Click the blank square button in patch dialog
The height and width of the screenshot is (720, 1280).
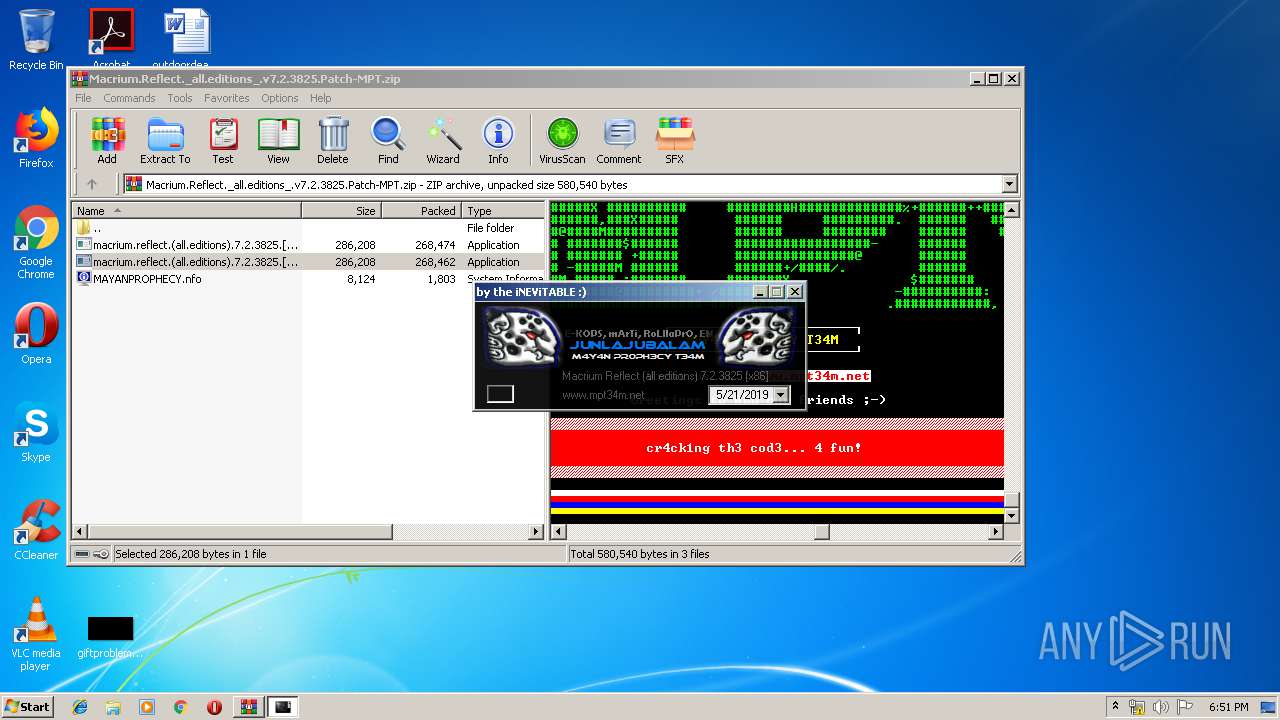(x=500, y=394)
